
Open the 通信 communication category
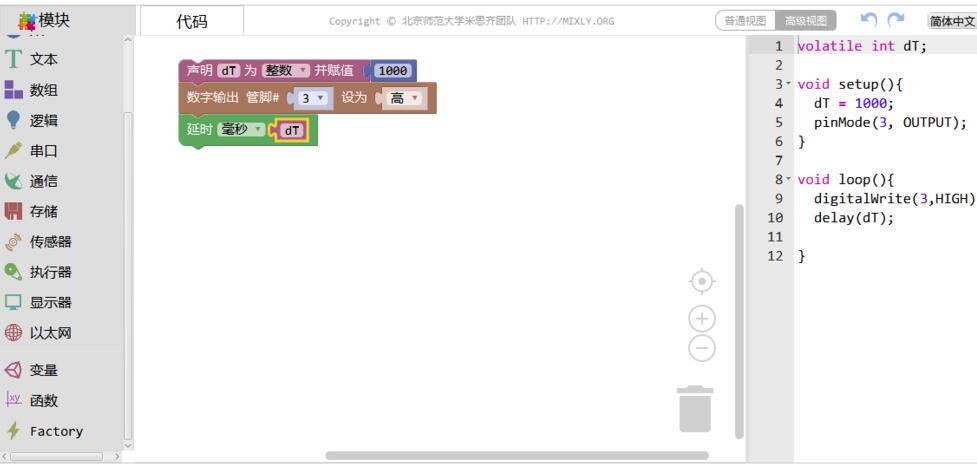point(32,181)
